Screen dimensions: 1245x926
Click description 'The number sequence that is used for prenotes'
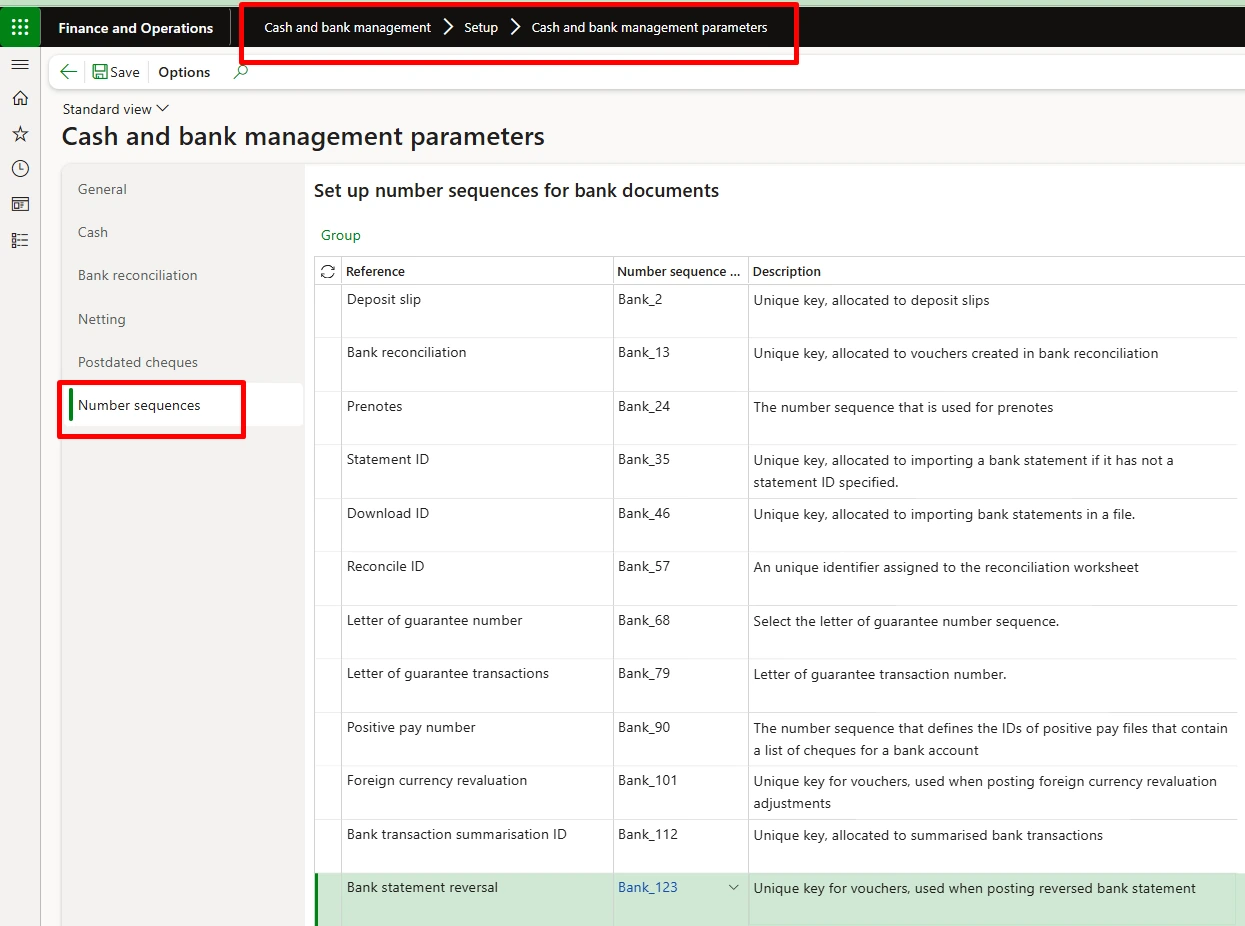(903, 407)
